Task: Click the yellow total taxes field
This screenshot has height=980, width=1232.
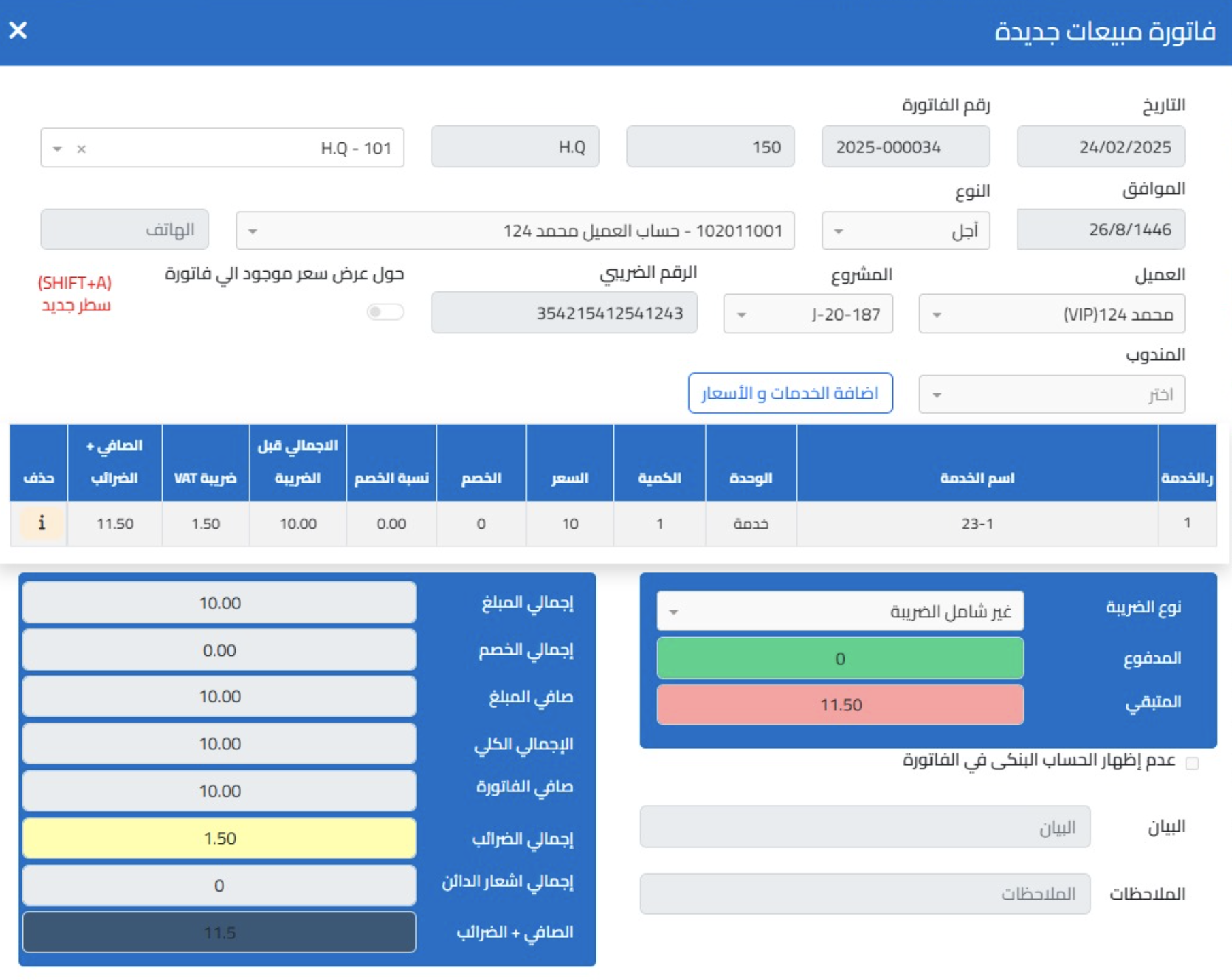Action: pyautogui.click(x=219, y=838)
